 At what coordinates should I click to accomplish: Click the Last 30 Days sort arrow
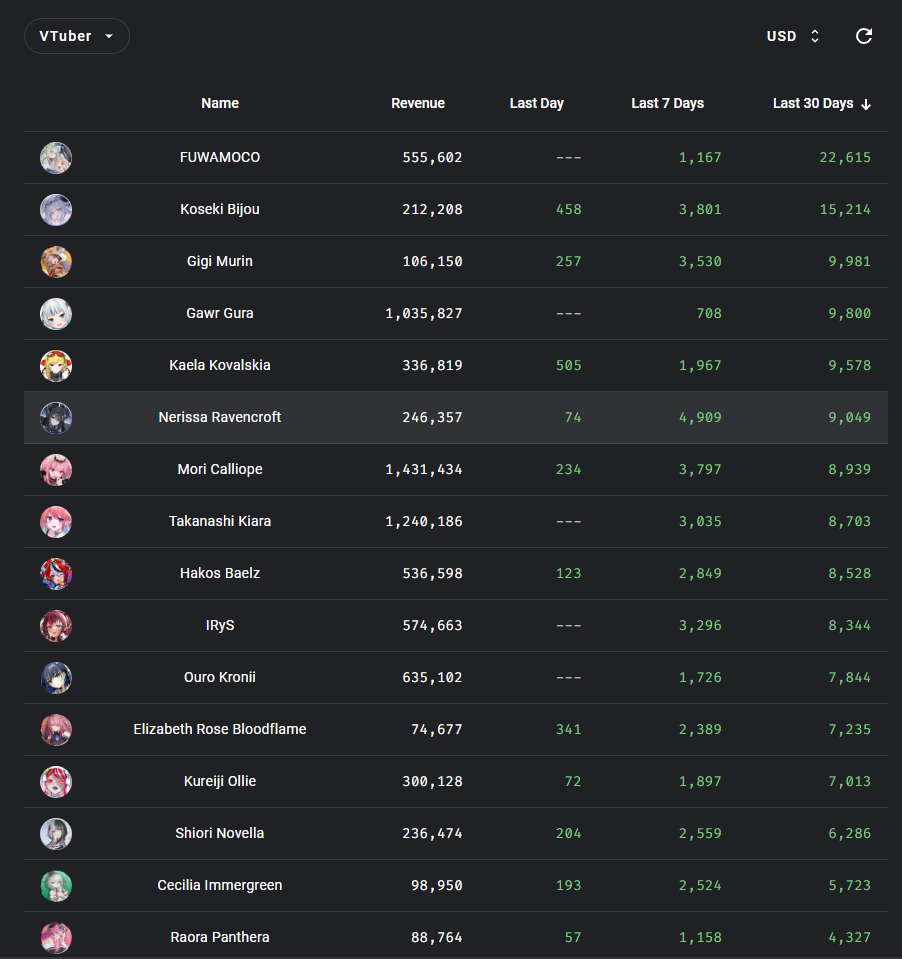tap(866, 104)
